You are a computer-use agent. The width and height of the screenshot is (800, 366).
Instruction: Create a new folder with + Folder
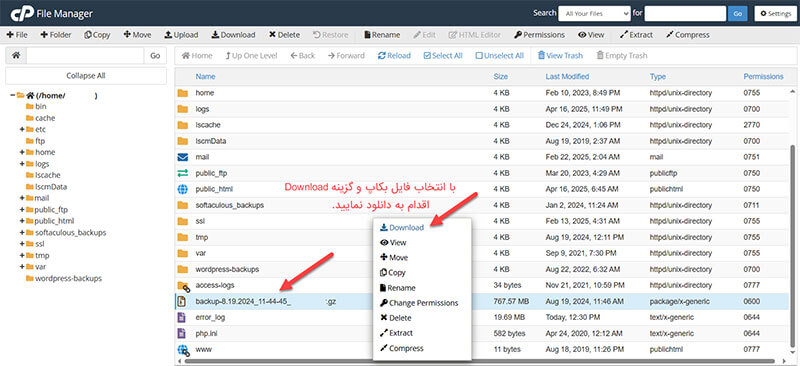(x=56, y=35)
